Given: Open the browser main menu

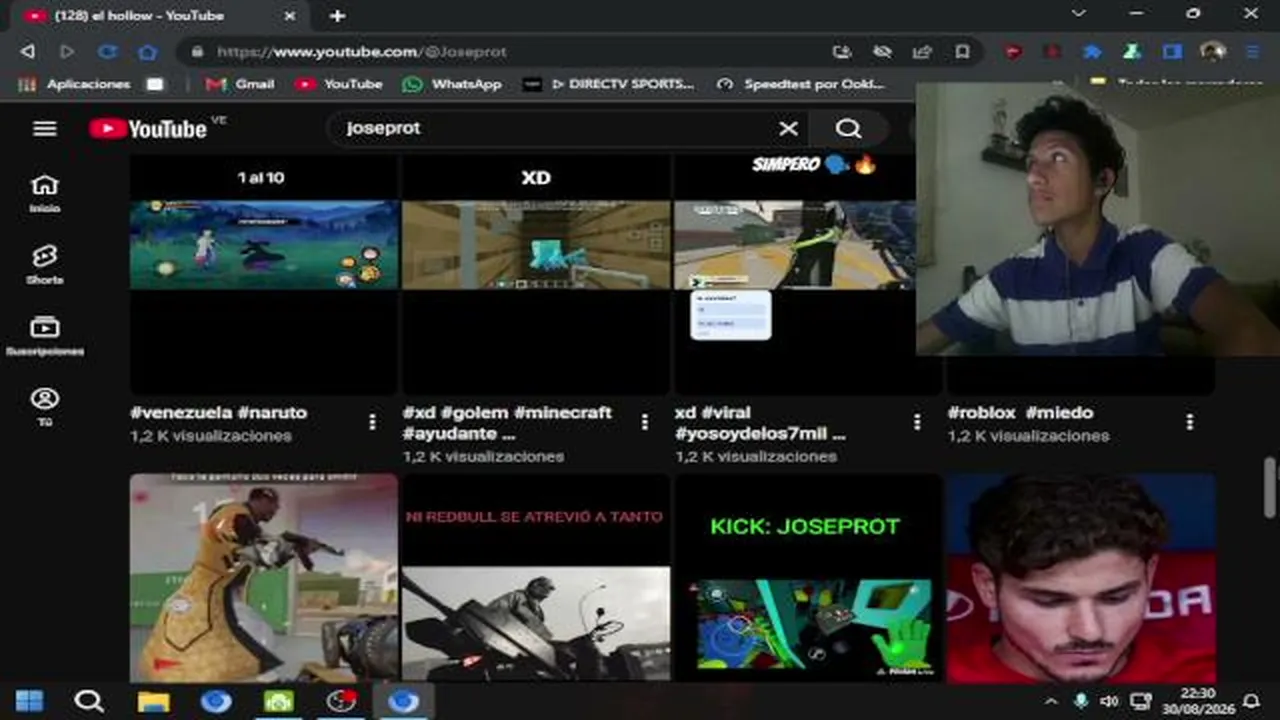Looking at the screenshot, I should pos(1252,51).
